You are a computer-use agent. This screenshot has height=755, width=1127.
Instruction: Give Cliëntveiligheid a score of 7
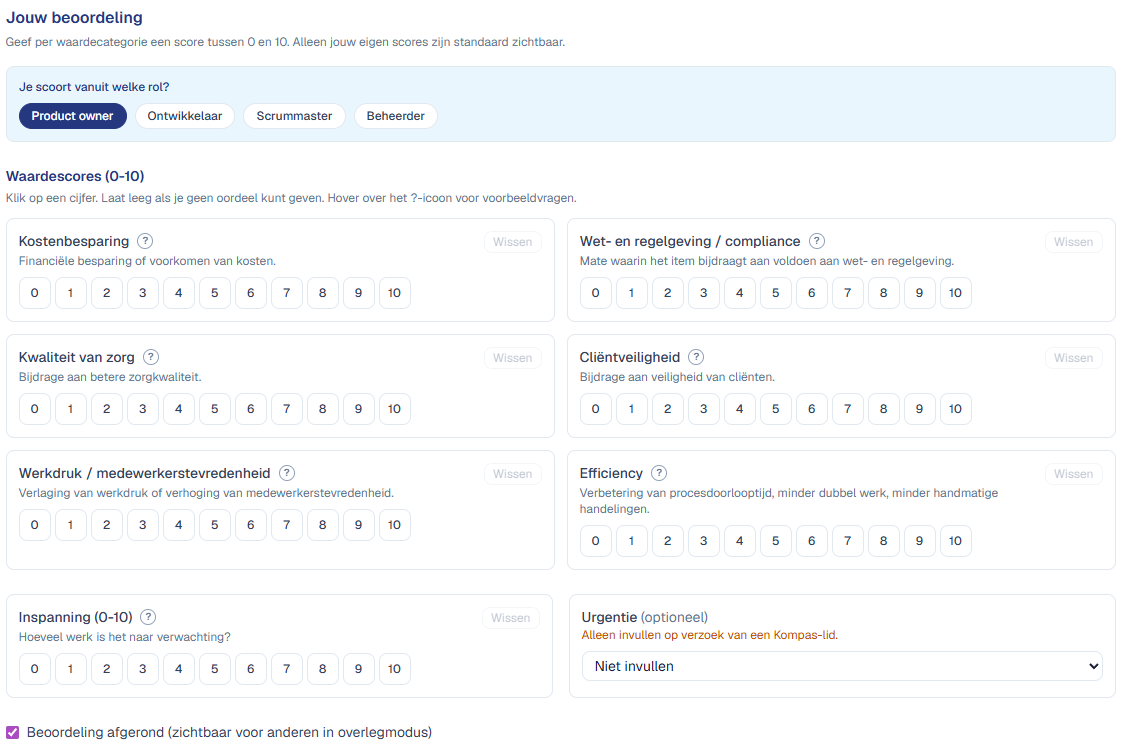tap(847, 408)
